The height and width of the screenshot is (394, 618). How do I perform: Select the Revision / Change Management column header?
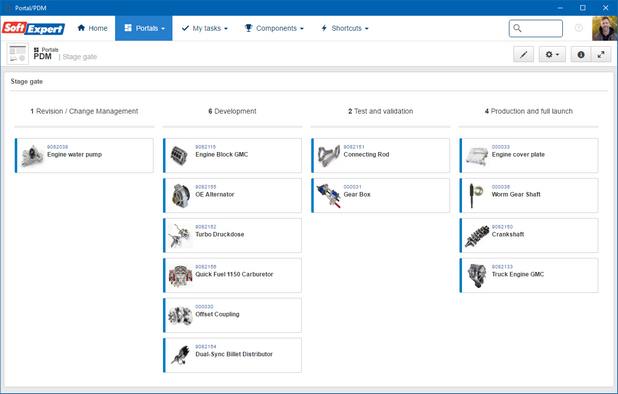pyautogui.click(x=84, y=111)
